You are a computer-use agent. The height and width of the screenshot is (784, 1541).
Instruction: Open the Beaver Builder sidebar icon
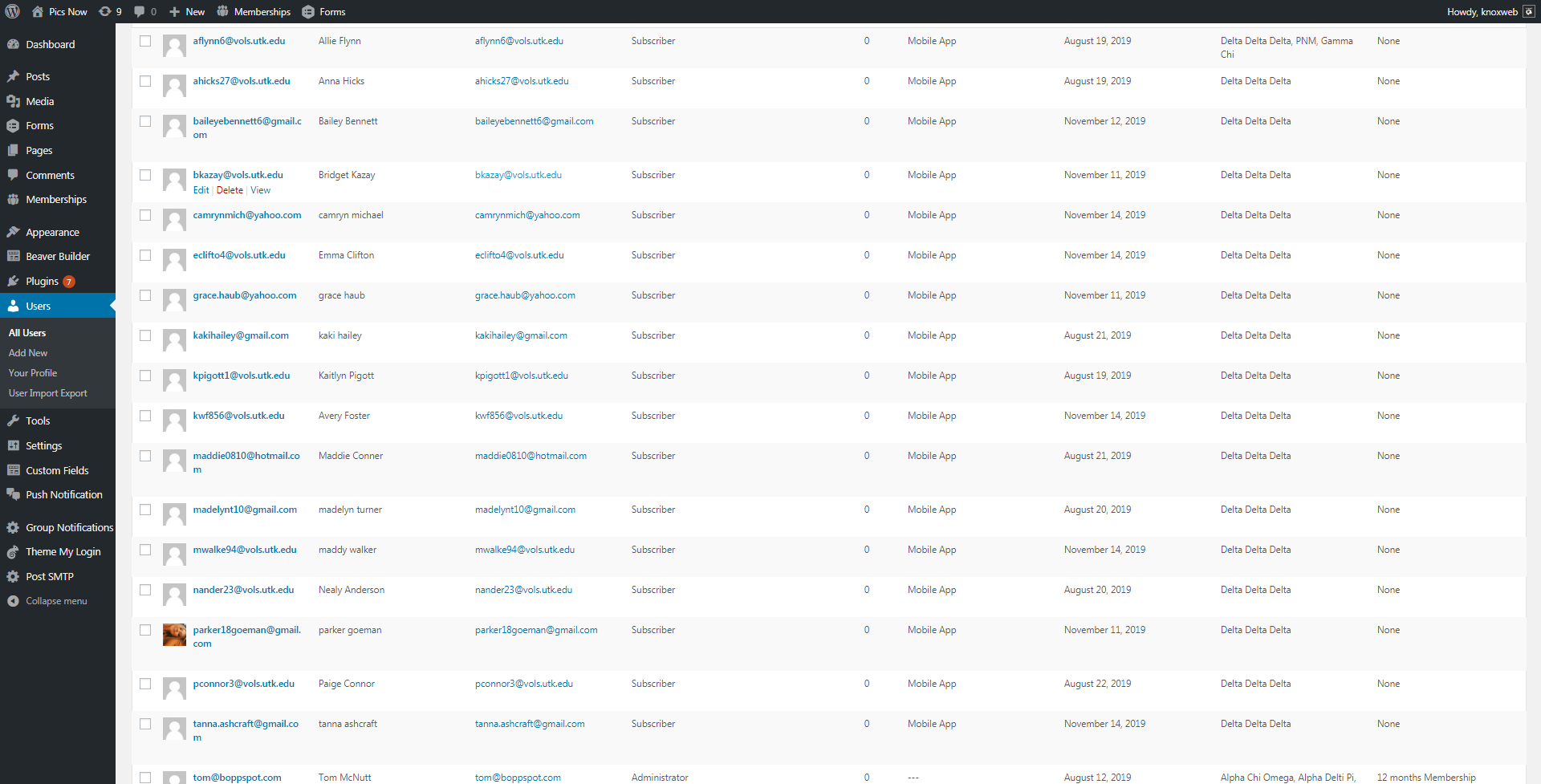point(13,257)
